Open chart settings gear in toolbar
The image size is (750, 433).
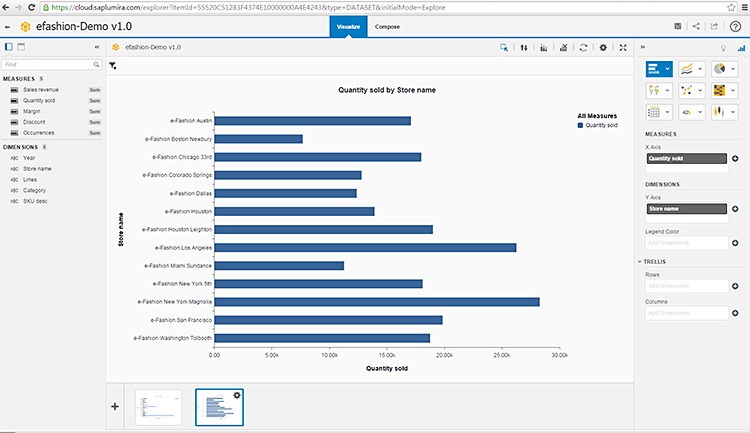click(603, 47)
